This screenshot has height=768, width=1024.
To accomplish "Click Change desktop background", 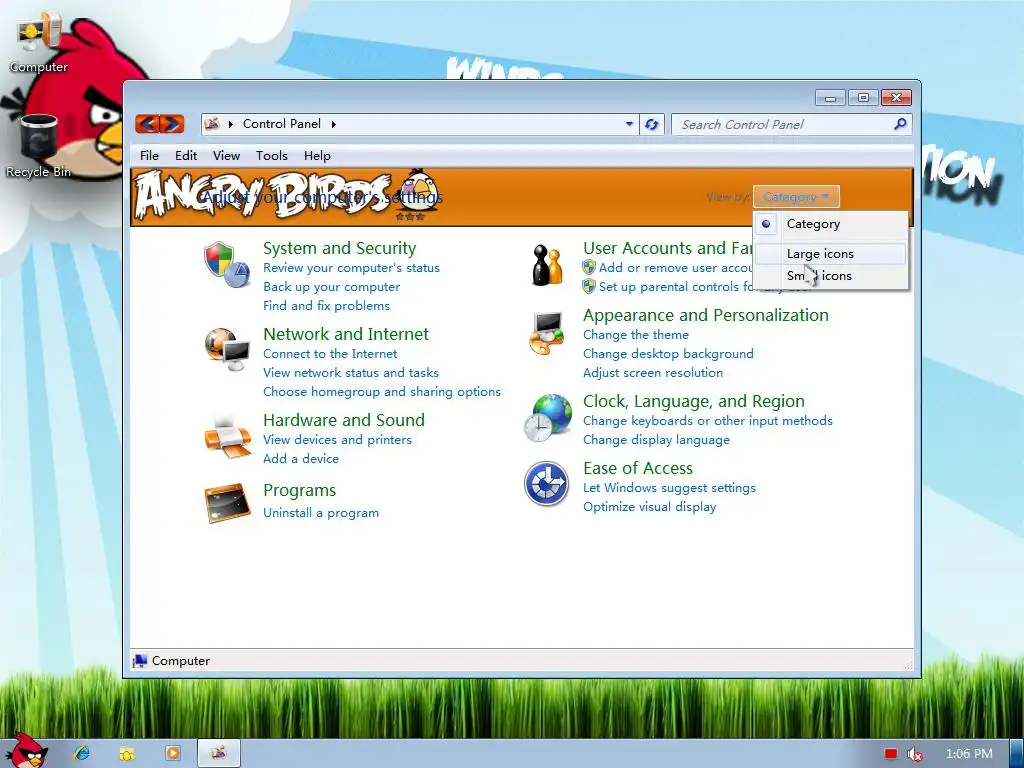I will (668, 353).
